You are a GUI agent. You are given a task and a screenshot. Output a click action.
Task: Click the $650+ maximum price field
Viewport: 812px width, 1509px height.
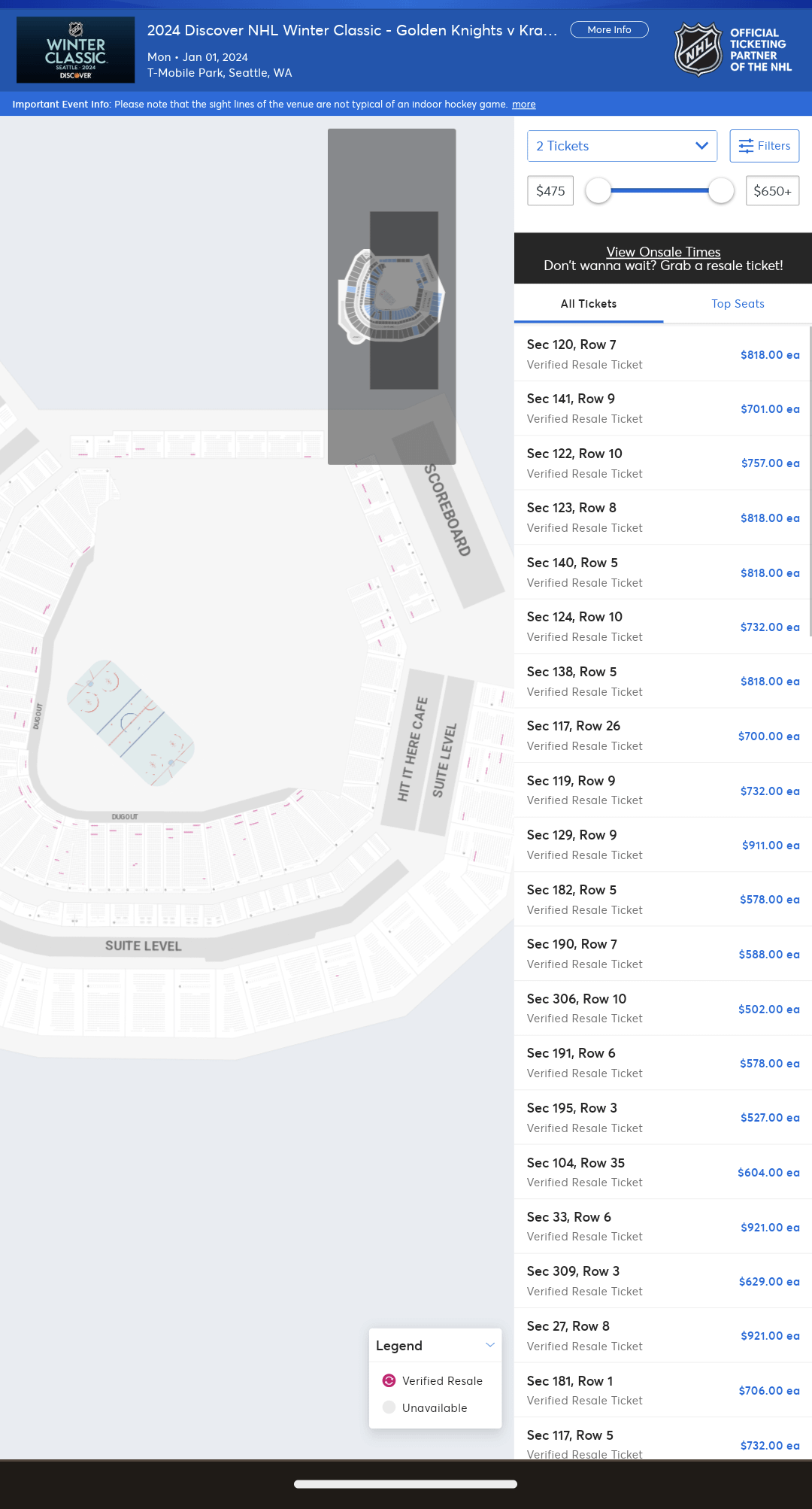pyautogui.click(x=772, y=191)
